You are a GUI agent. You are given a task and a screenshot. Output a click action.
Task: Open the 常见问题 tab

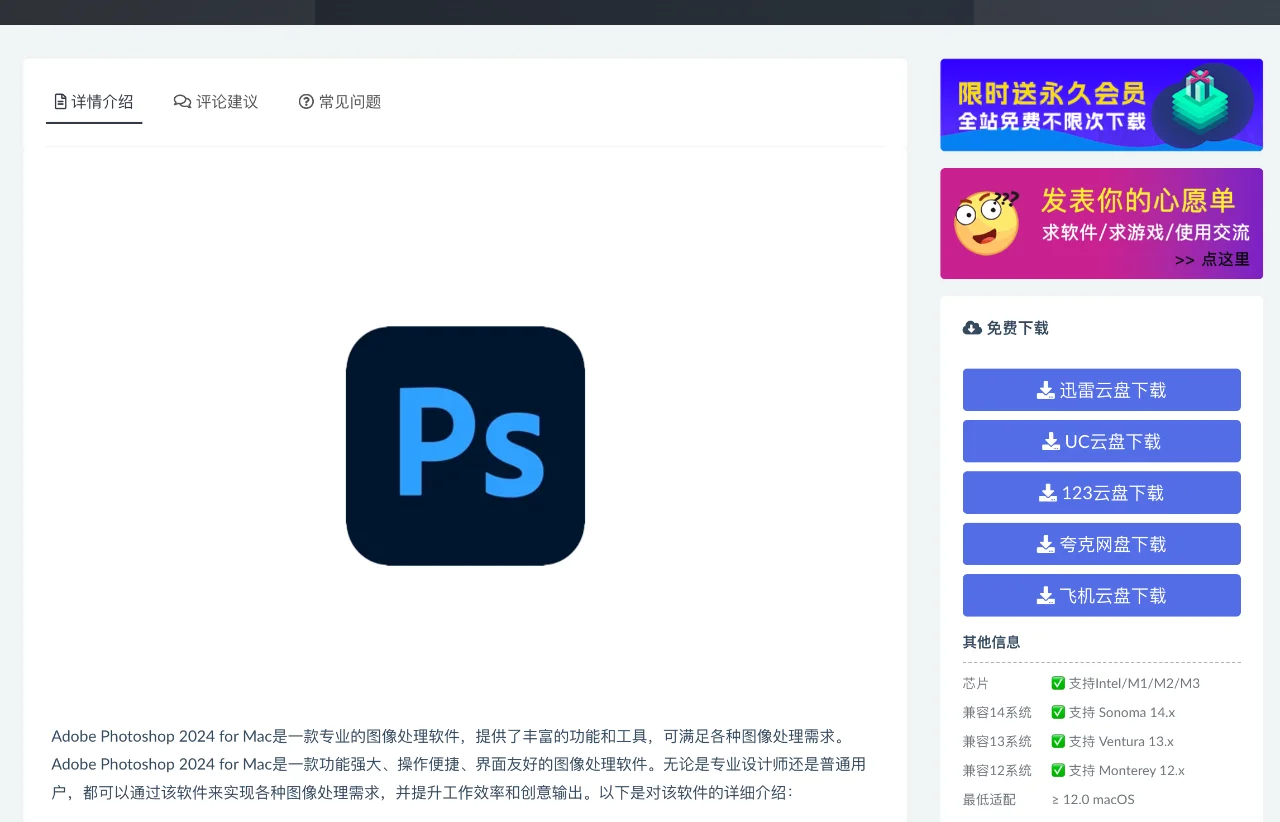point(340,102)
